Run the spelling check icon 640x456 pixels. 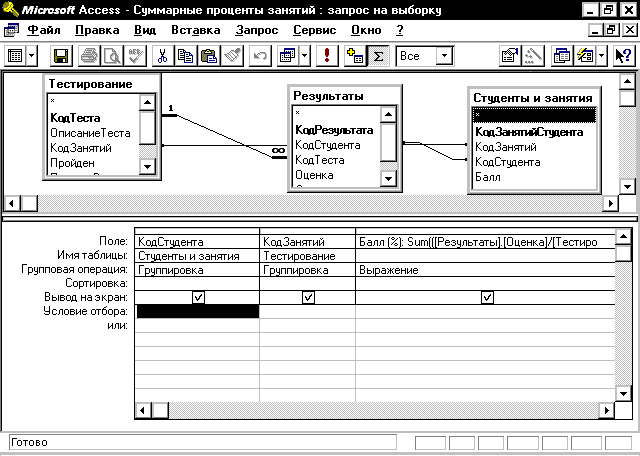tap(135, 56)
